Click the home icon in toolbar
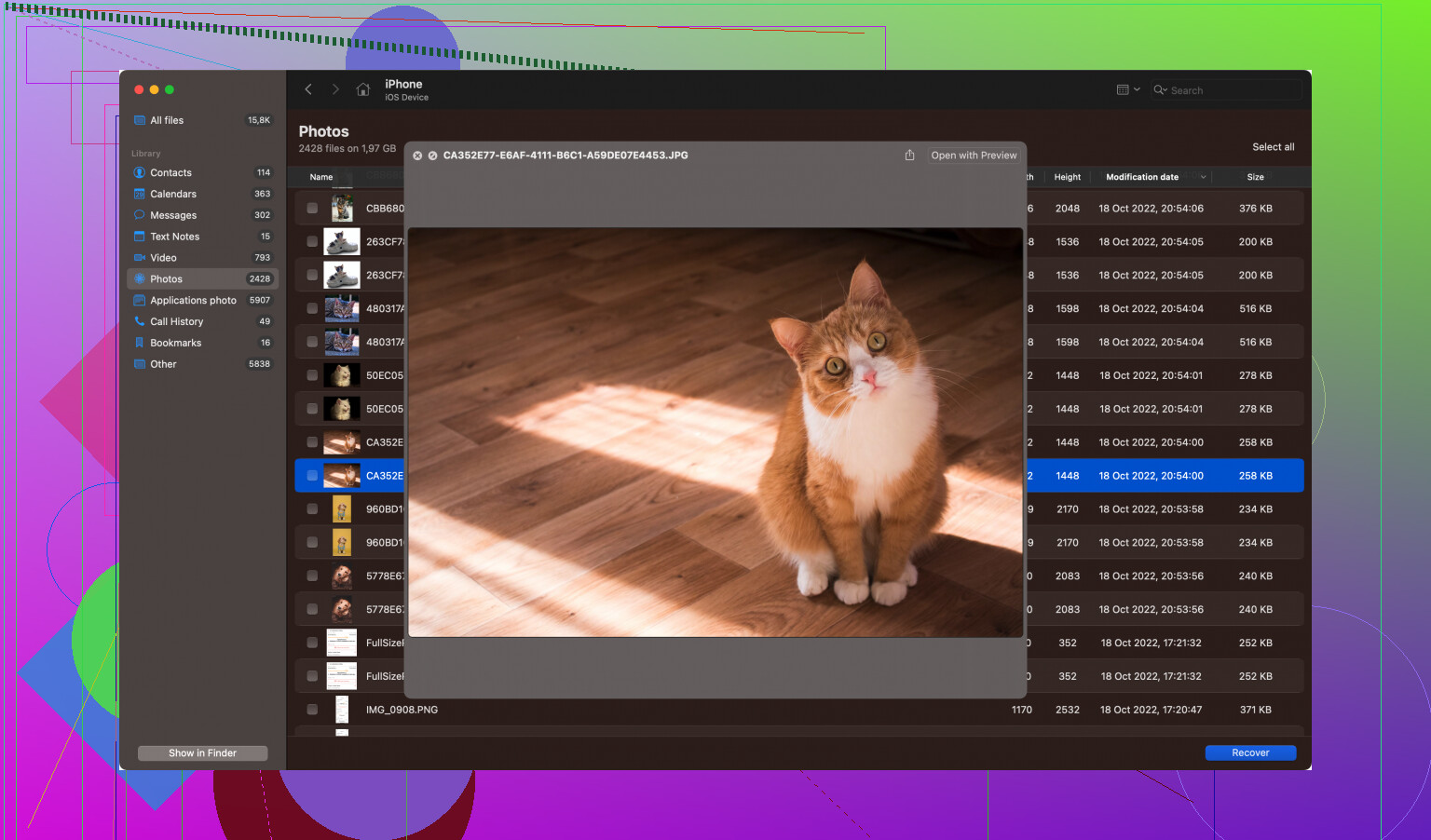Image resolution: width=1431 pixels, height=840 pixels. pyautogui.click(x=363, y=89)
